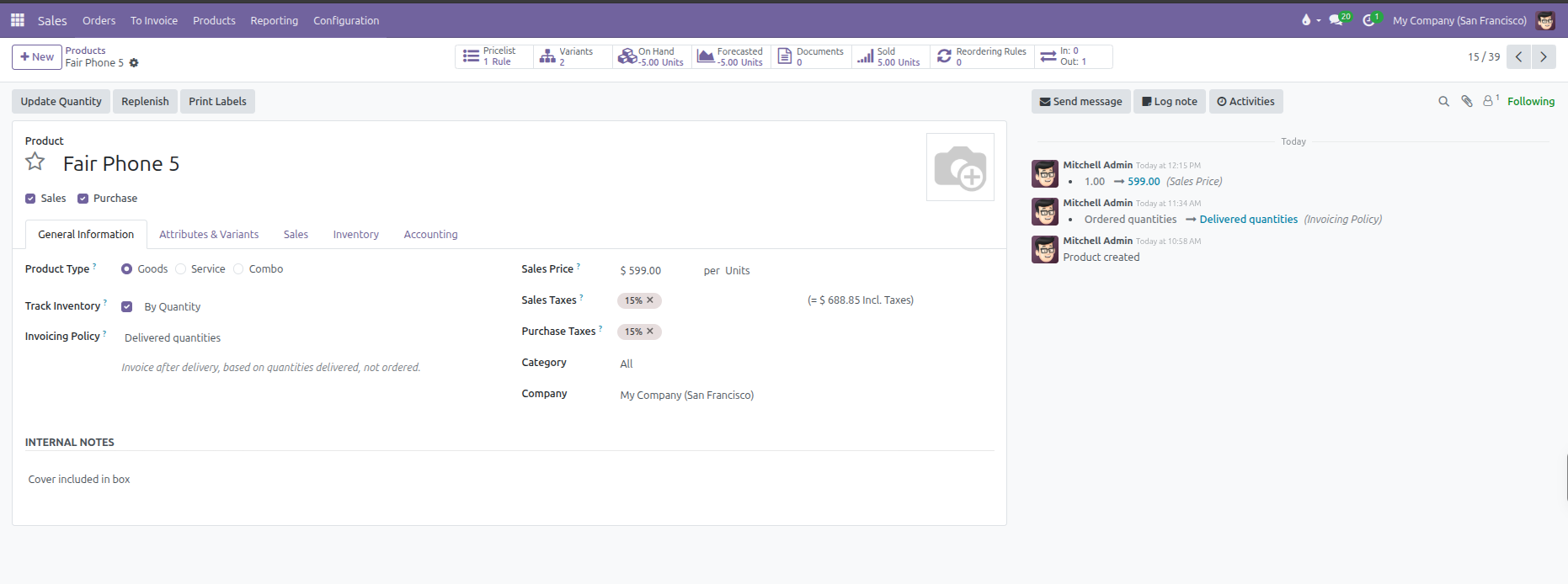
Task: Select Combo product type
Action: 238,269
